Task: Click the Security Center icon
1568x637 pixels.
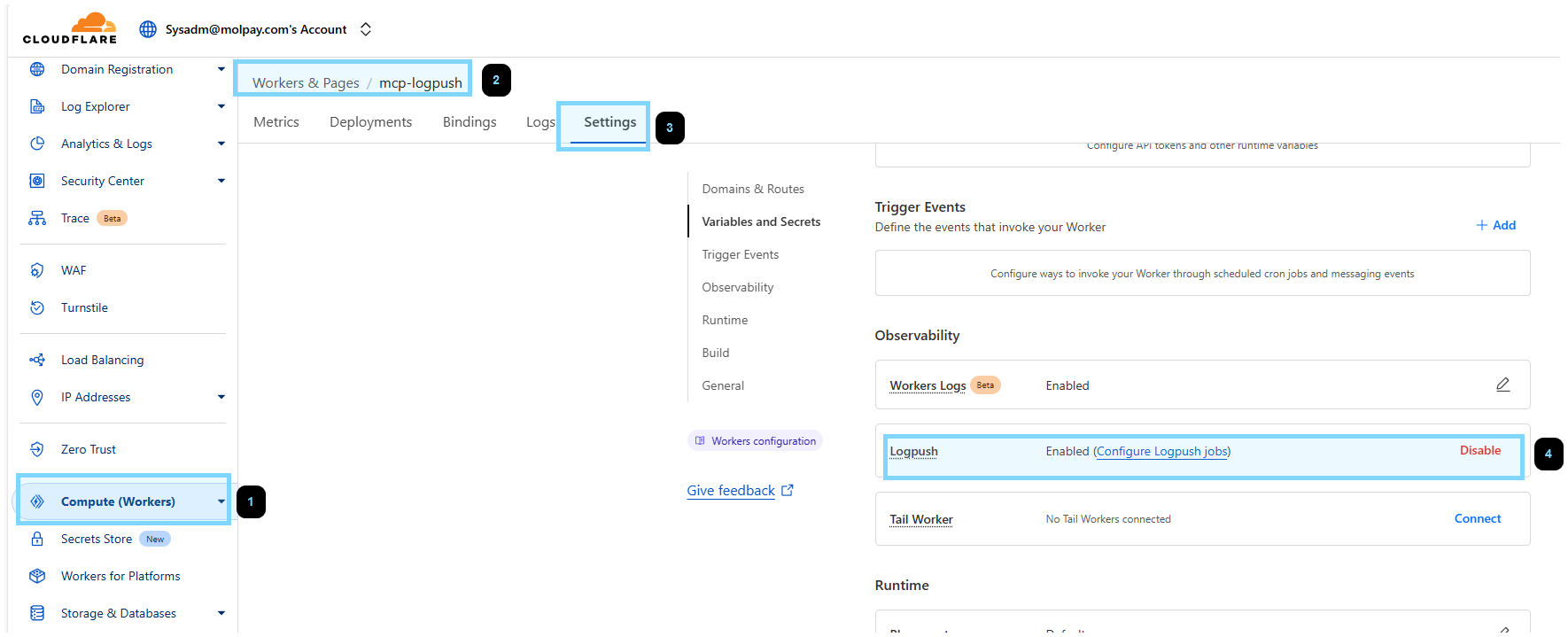Action: (x=37, y=181)
